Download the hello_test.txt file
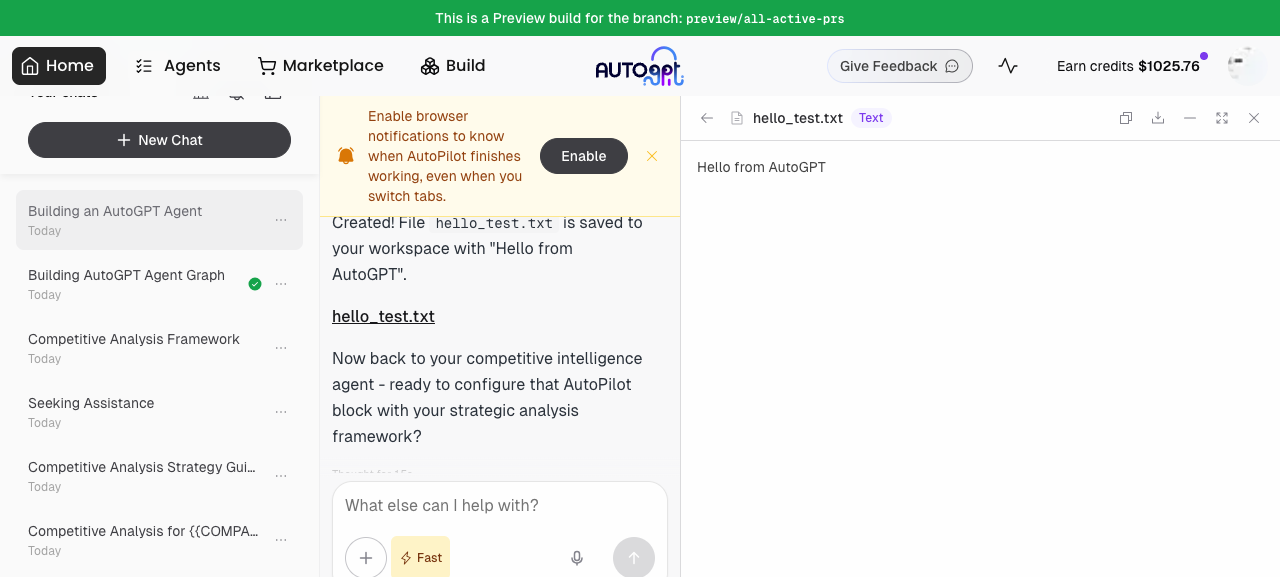The height and width of the screenshot is (577, 1280). pyautogui.click(x=1158, y=118)
